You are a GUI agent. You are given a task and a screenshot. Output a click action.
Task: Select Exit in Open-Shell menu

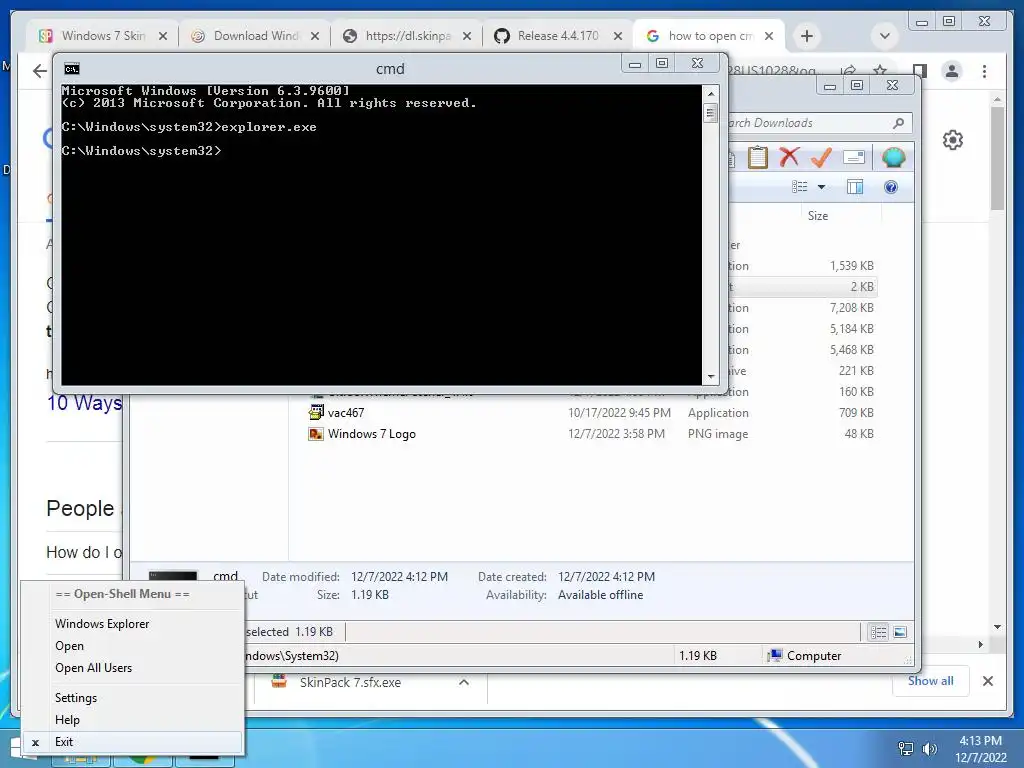coord(133,742)
